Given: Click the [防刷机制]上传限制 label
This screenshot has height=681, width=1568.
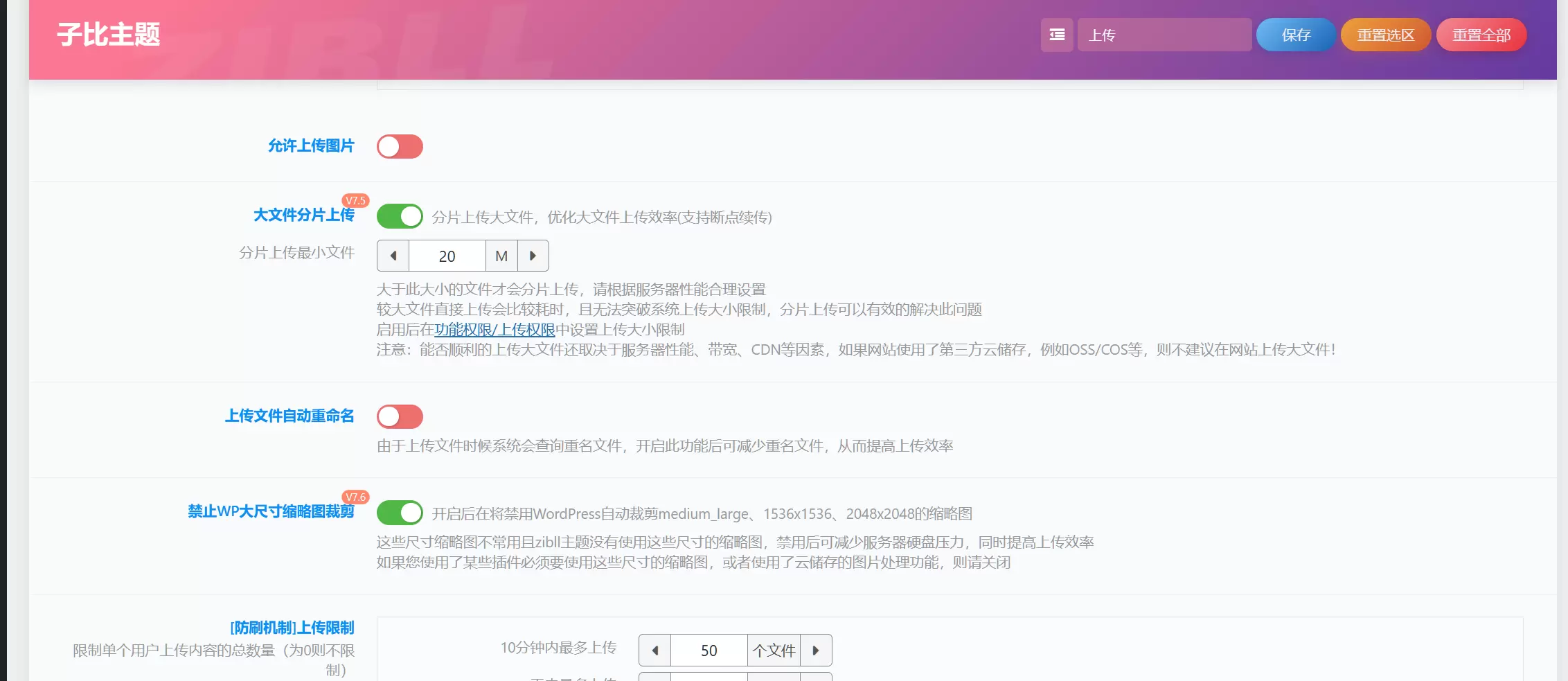Looking at the screenshot, I should tap(292, 628).
